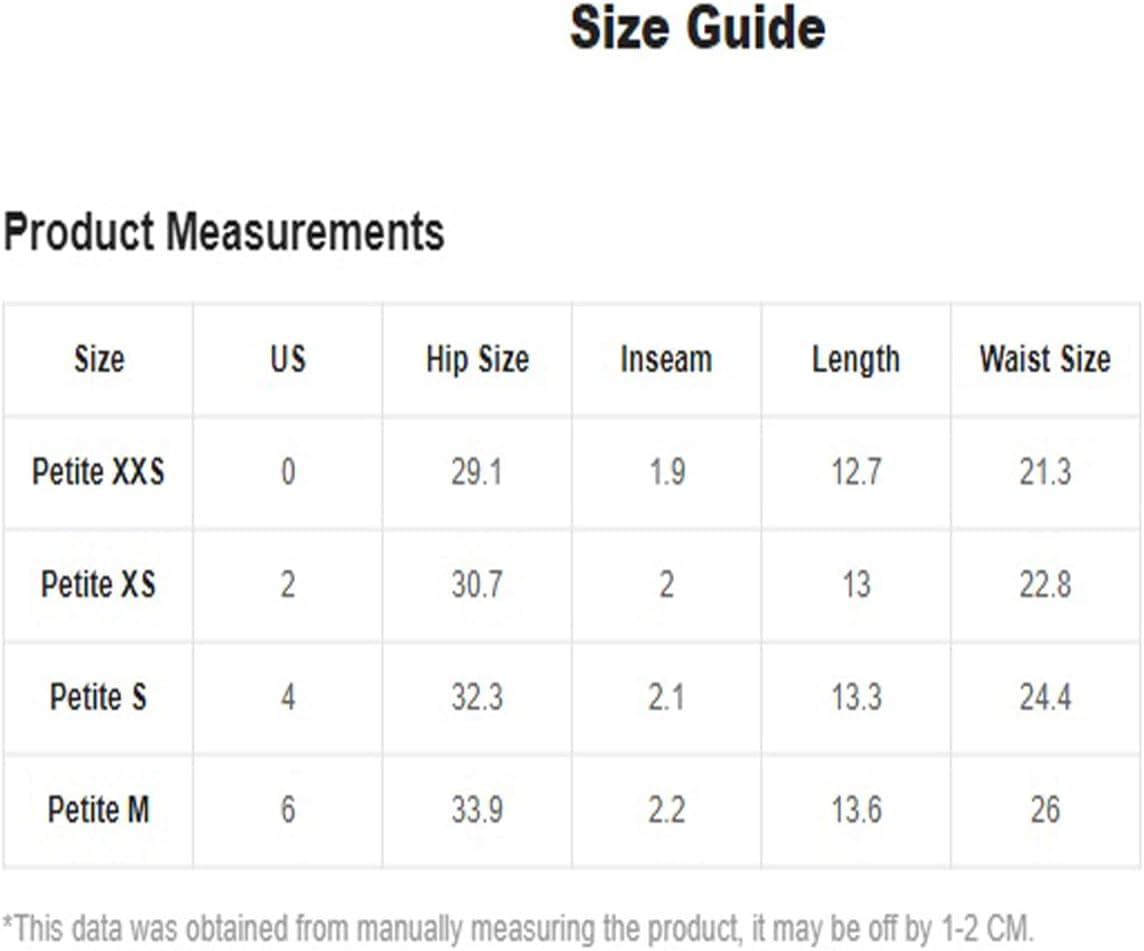1144x951 pixels.
Task: Click the Petite M row label
Action: [98, 809]
